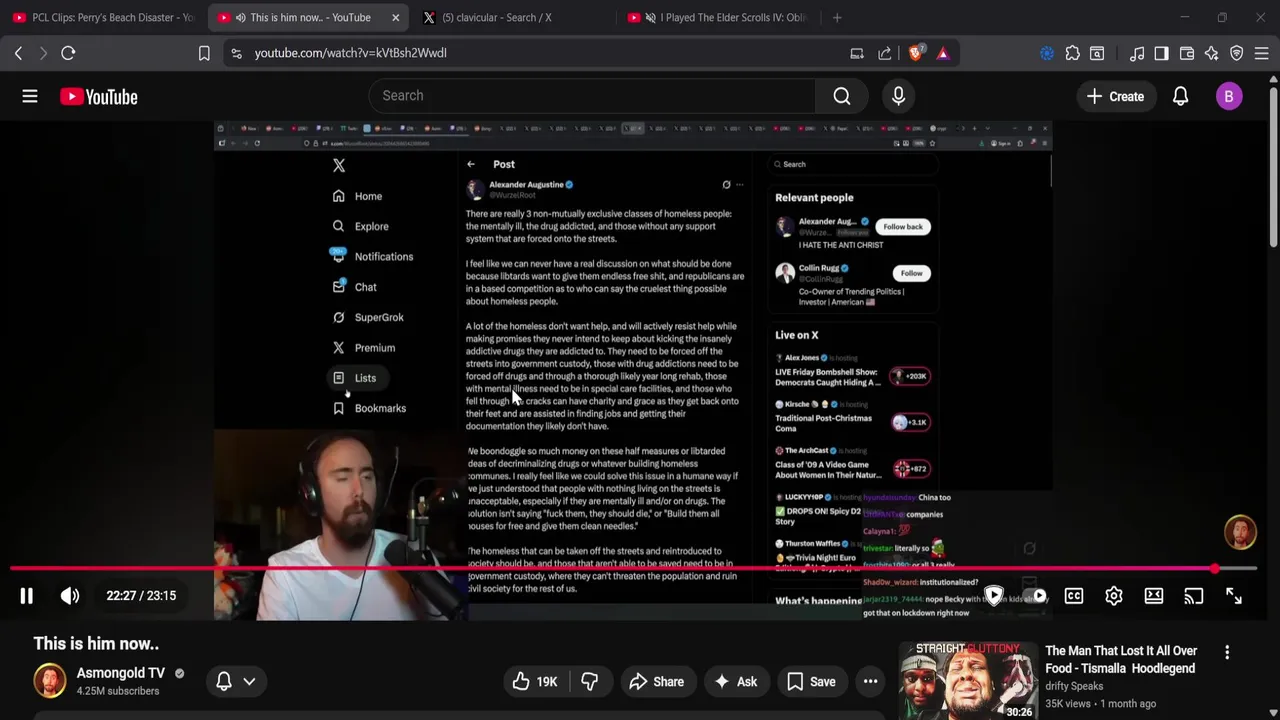Switch to theater mode view

[1154, 596]
